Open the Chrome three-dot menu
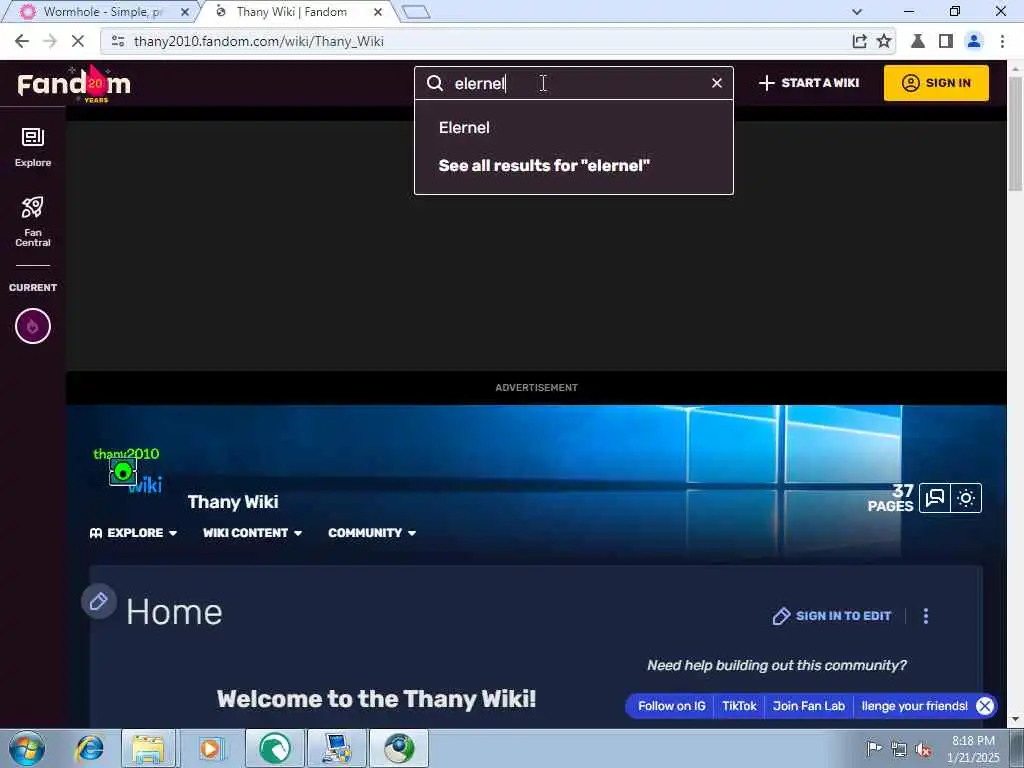 click(1002, 41)
